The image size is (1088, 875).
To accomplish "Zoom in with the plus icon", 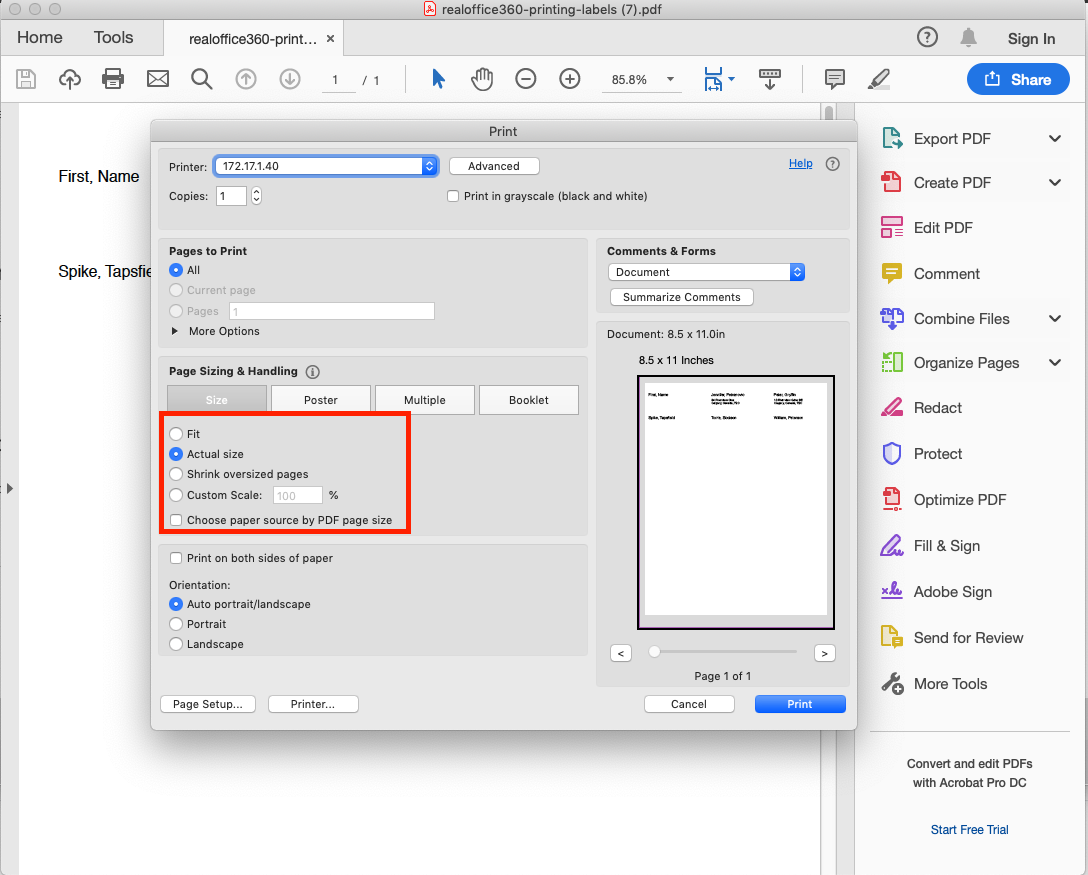I will [x=570, y=79].
